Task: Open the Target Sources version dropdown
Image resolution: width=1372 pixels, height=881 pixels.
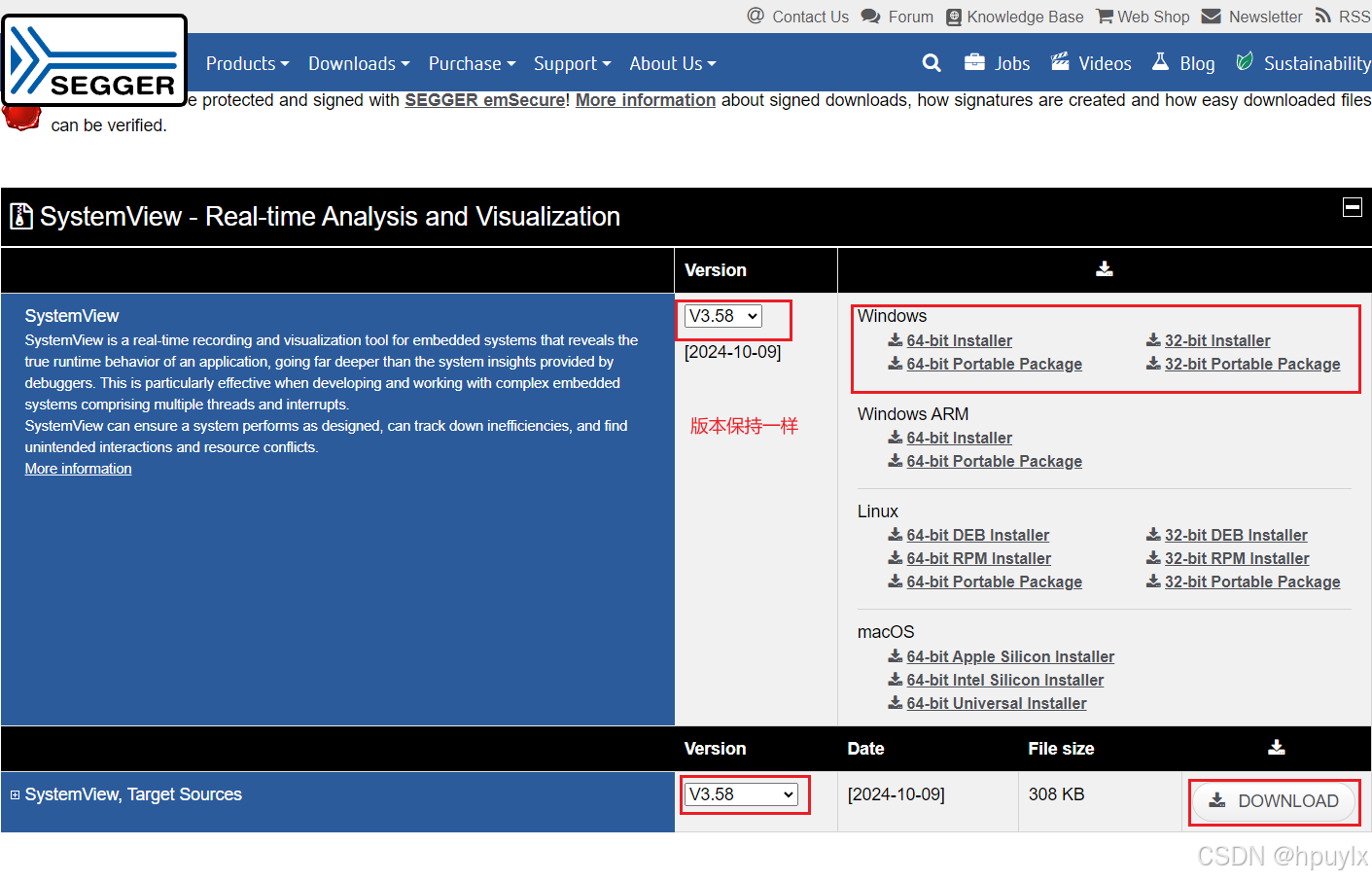Action: click(743, 793)
